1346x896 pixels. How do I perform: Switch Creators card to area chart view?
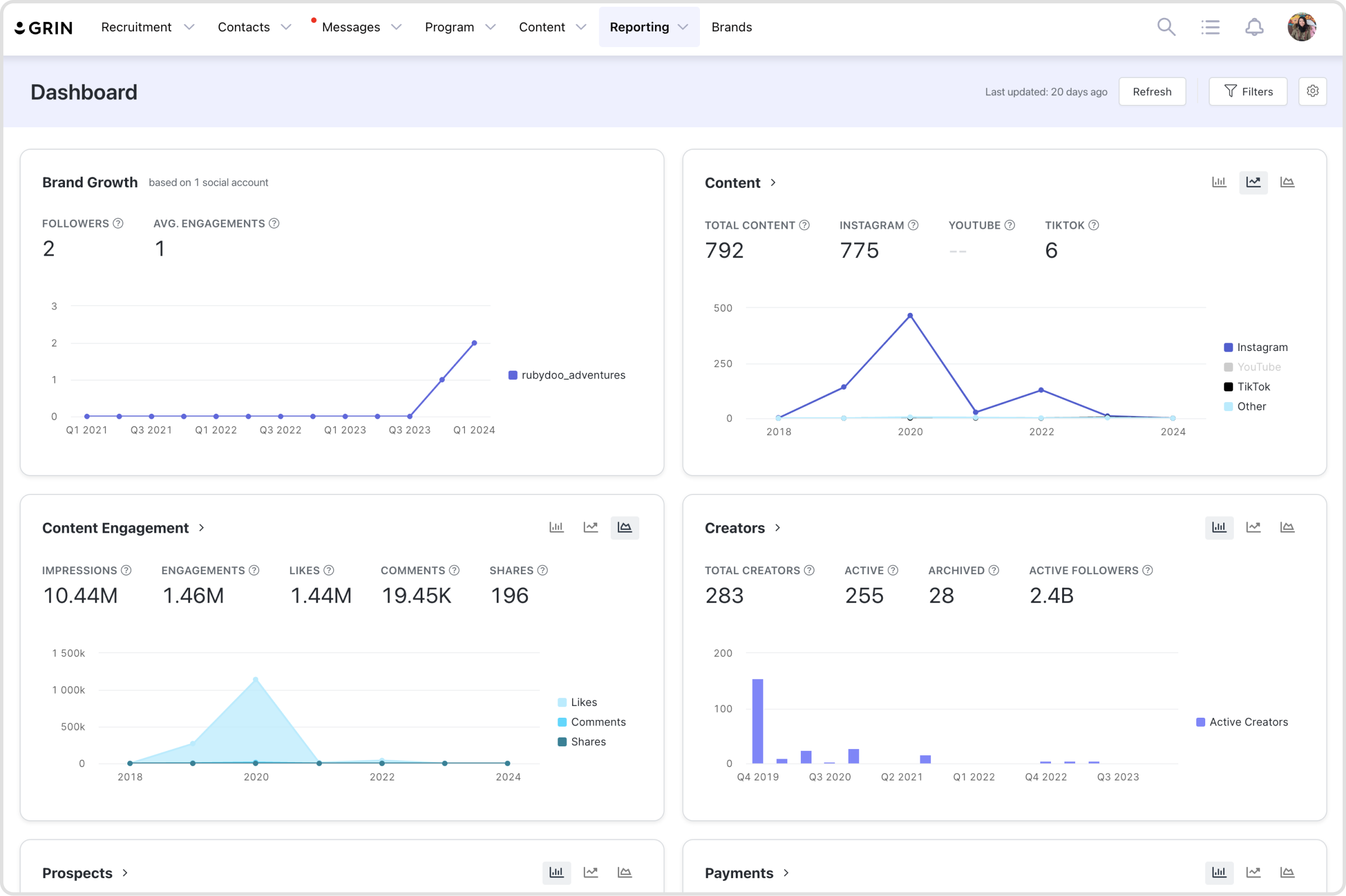pyautogui.click(x=1287, y=528)
